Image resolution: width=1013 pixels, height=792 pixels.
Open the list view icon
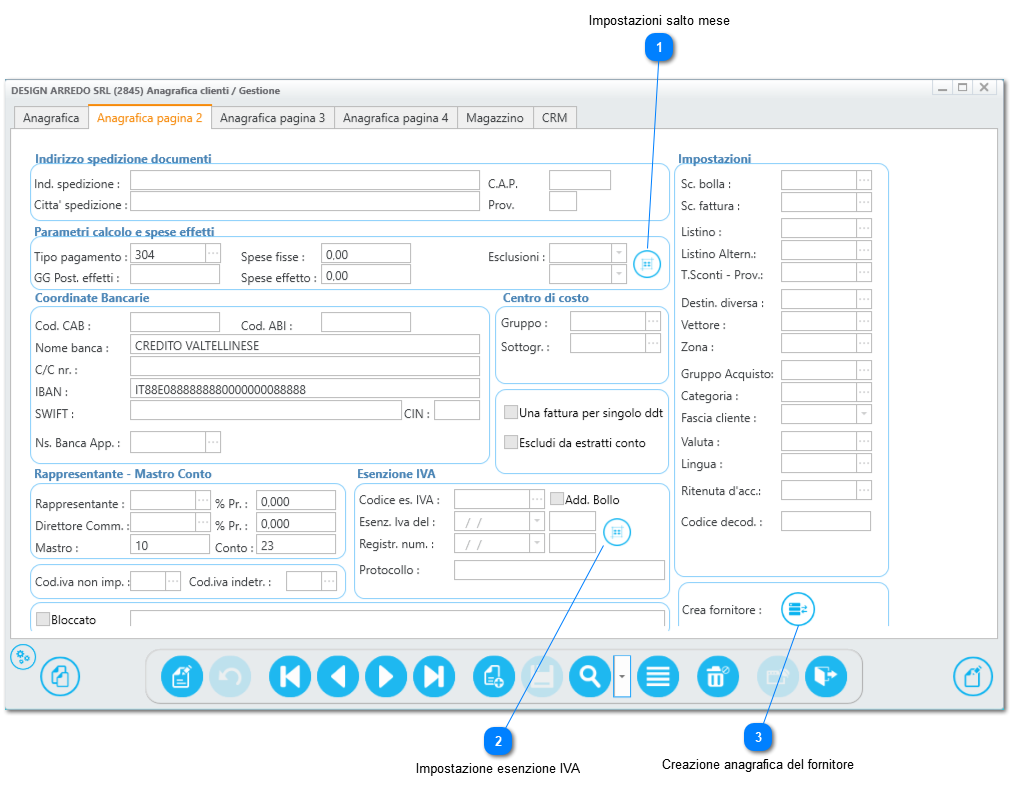pyautogui.click(x=658, y=676)
